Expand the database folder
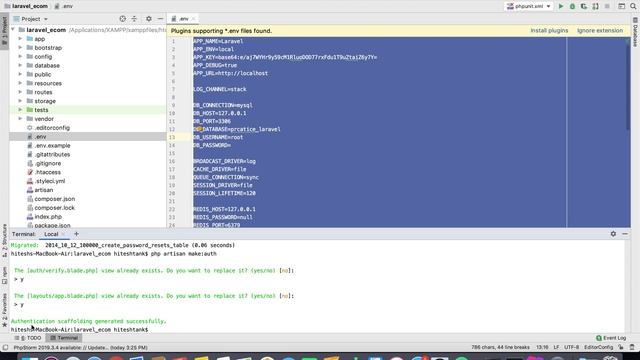This screenshot has width=640, height=360. [x=20, y=65]
